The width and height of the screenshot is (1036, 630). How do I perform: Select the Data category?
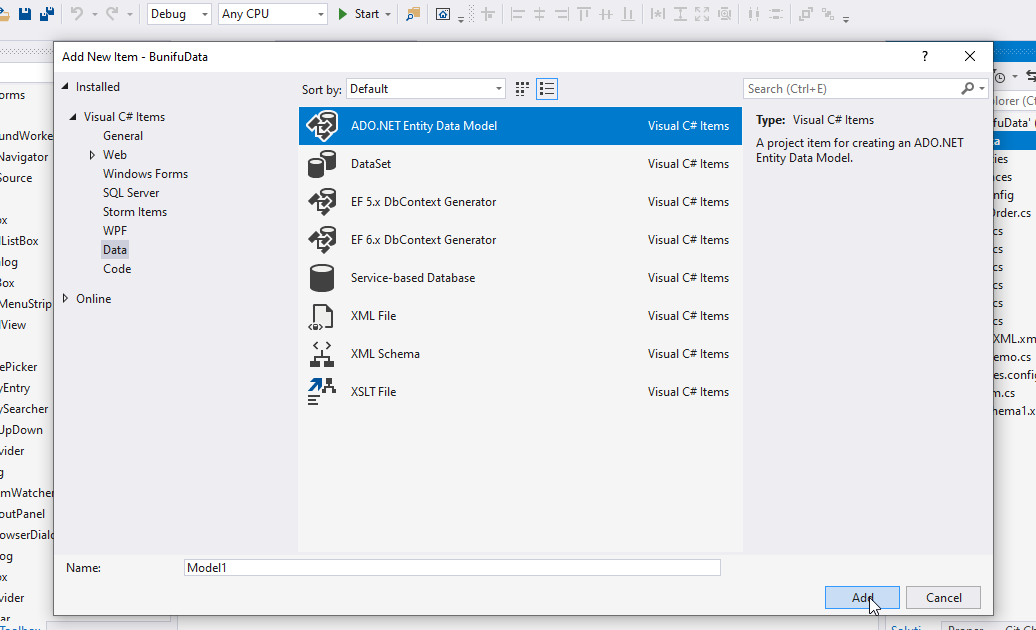(115, 250)
